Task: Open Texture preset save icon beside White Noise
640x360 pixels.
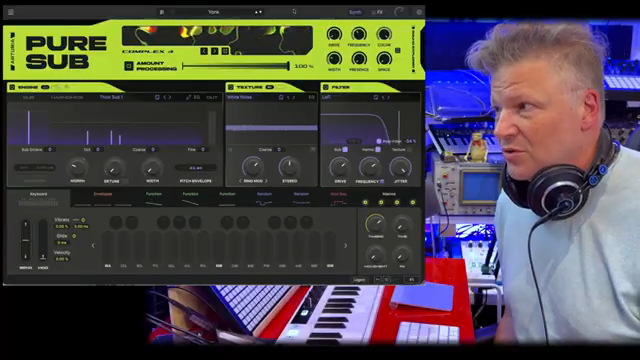Action: [x=281, y=97]
